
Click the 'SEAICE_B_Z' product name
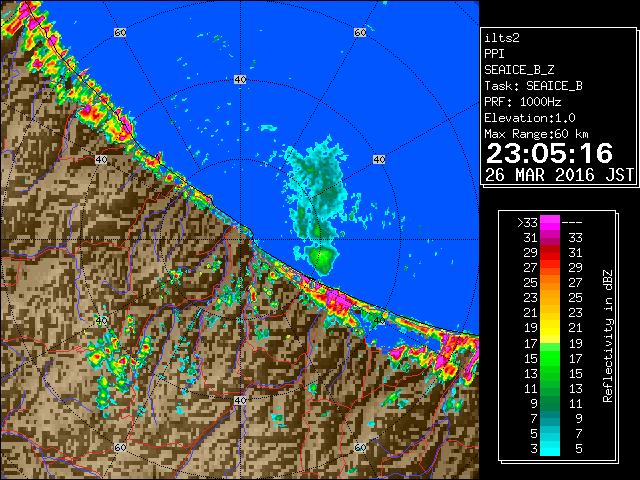click(519, 70)
